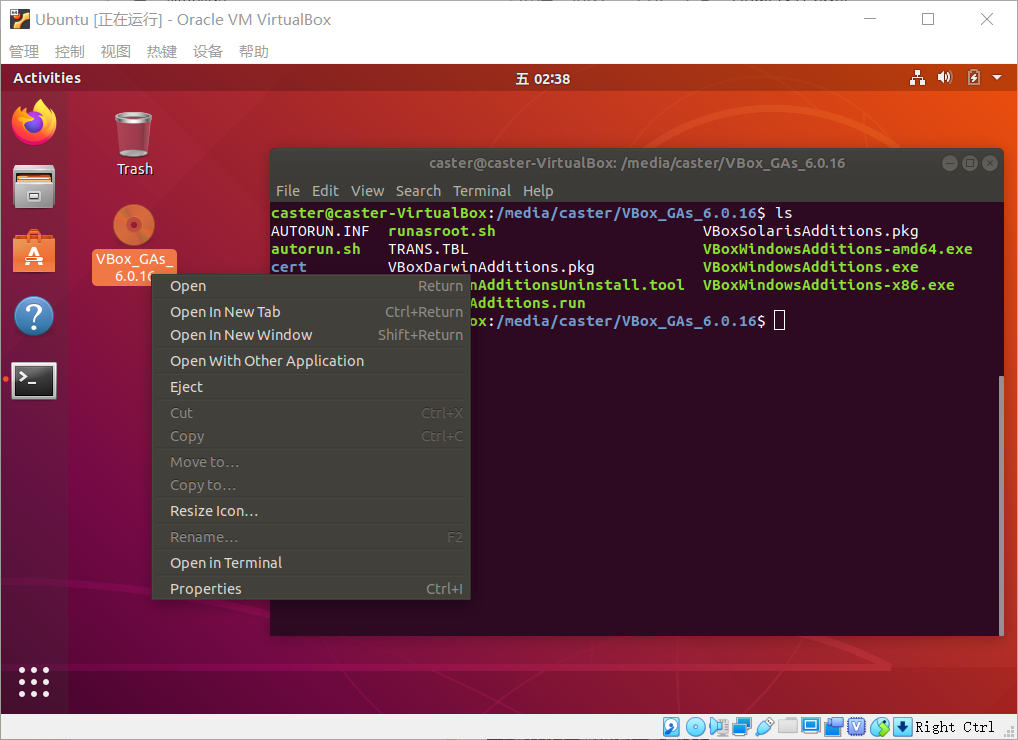Click the terminal command prompt cursor
The image size is (1018, 740).
pyautogui.click(x=780, y=321)
